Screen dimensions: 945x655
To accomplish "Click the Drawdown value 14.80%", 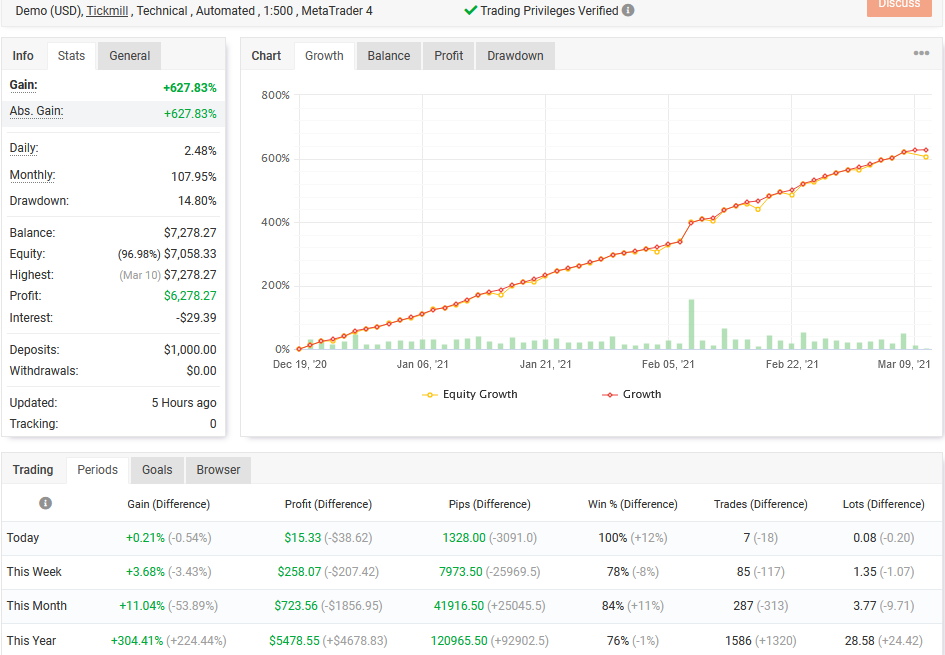I will pos(197,201).
